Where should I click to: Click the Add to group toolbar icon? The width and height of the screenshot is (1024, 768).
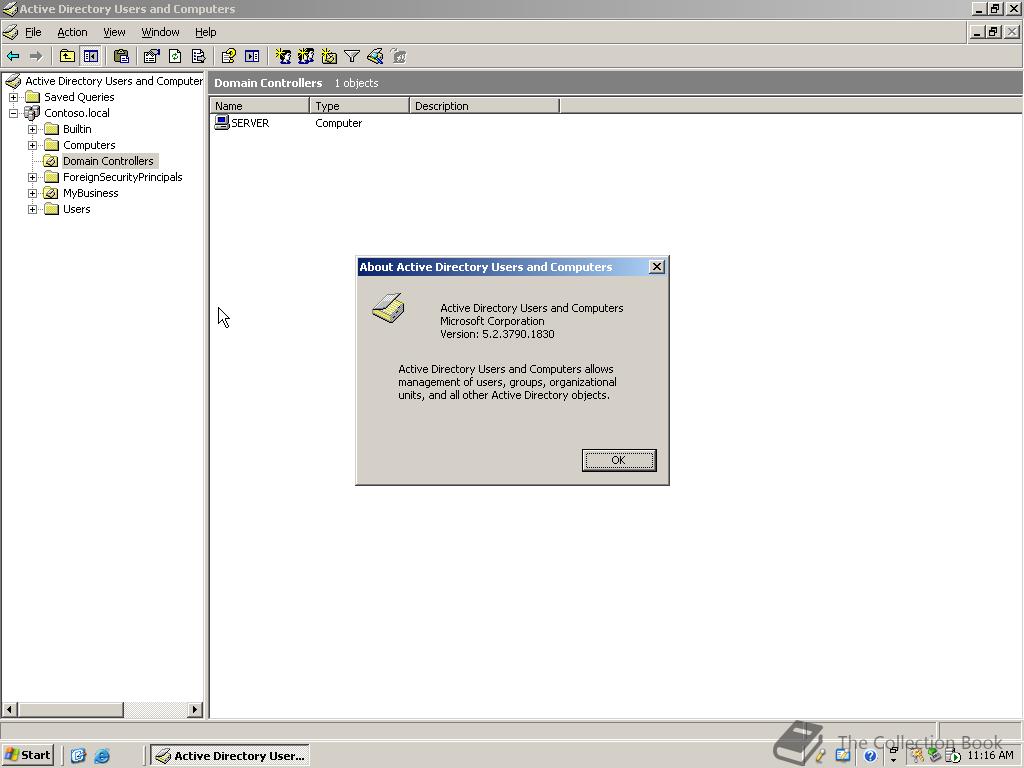(x=398, y=57)
